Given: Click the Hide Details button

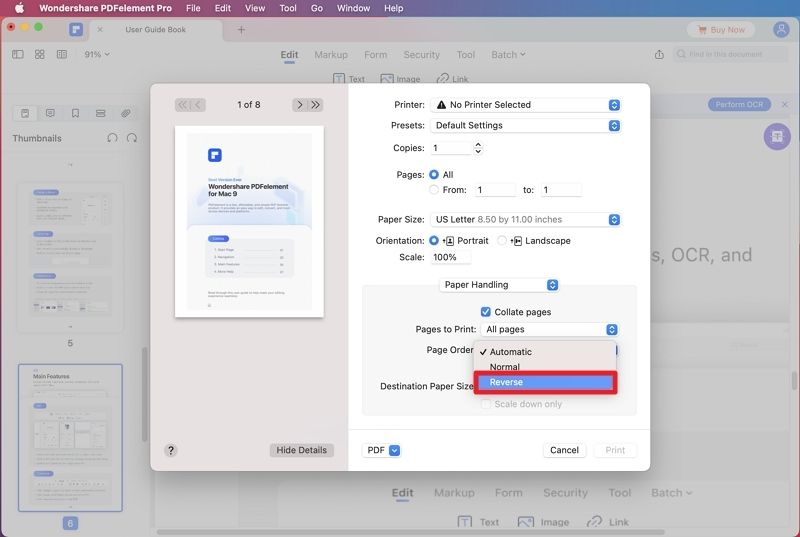Looking at the screenshot, I should [x=302, y=450].
